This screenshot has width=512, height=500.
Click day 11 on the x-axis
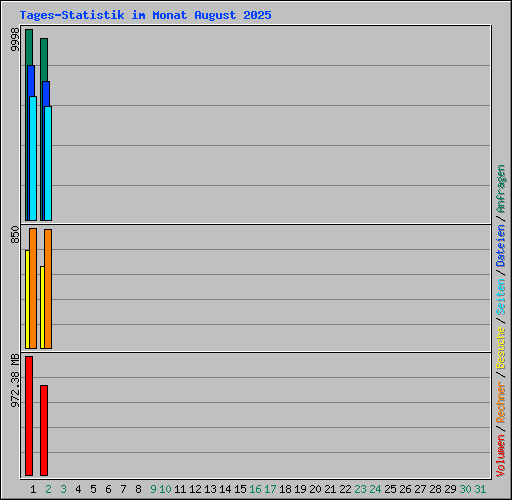coord(180,489)
